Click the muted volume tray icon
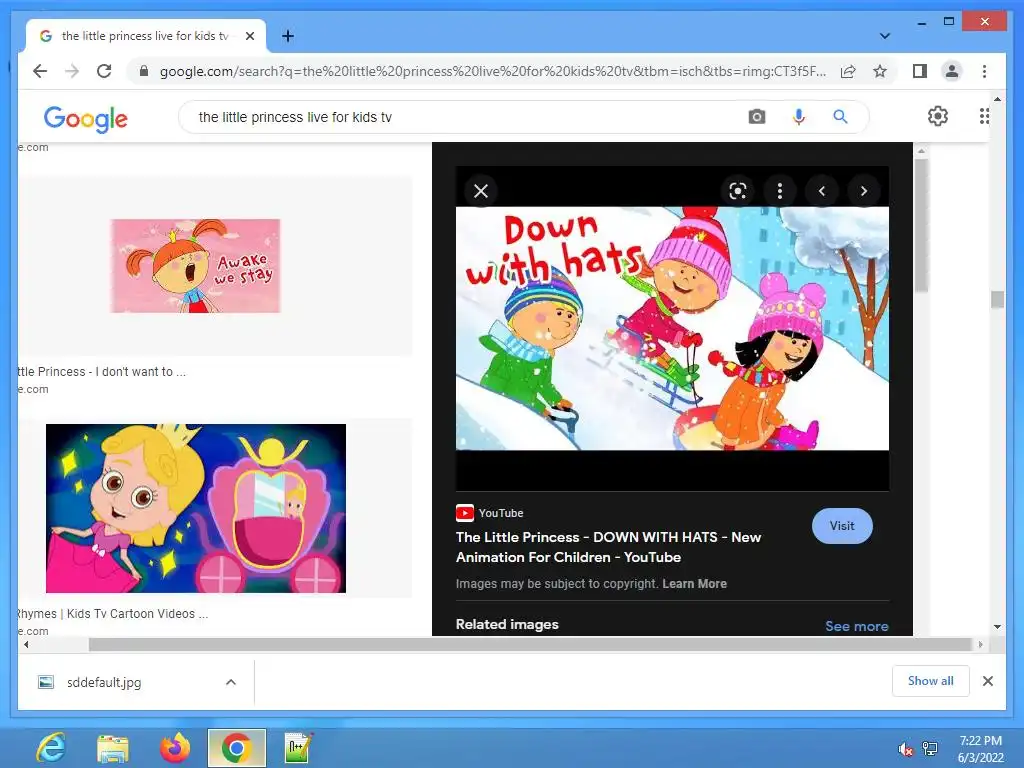The height and width of the screenshot is (768, 1024). click(906, 749)
